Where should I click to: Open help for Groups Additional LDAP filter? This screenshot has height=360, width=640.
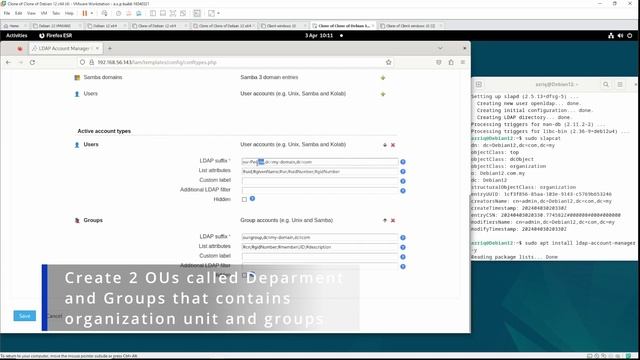[x=403, y=267]
